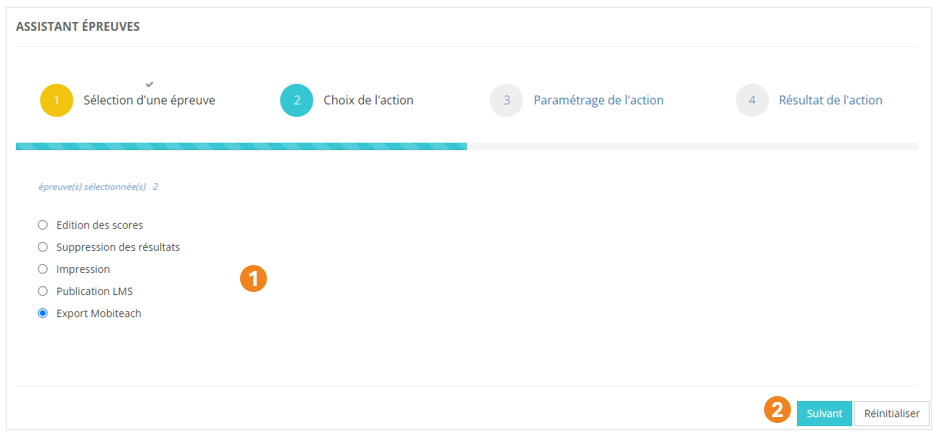
Task: Click the orange annotation badge number 1
Action: point(253,279)
